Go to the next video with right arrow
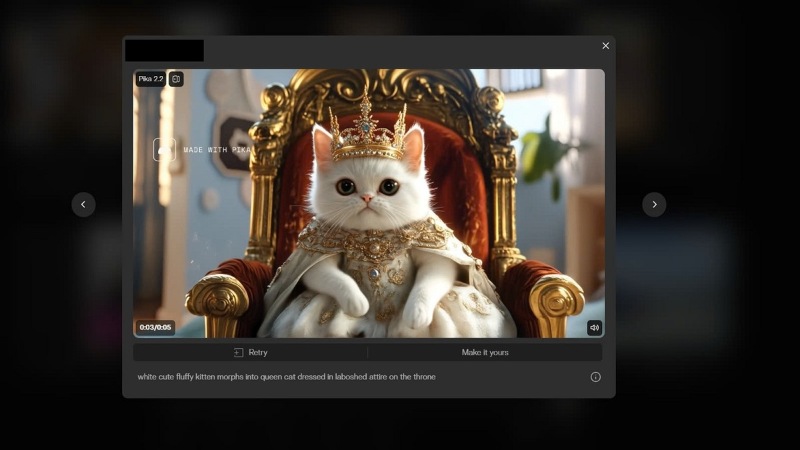 pos(654,204)
